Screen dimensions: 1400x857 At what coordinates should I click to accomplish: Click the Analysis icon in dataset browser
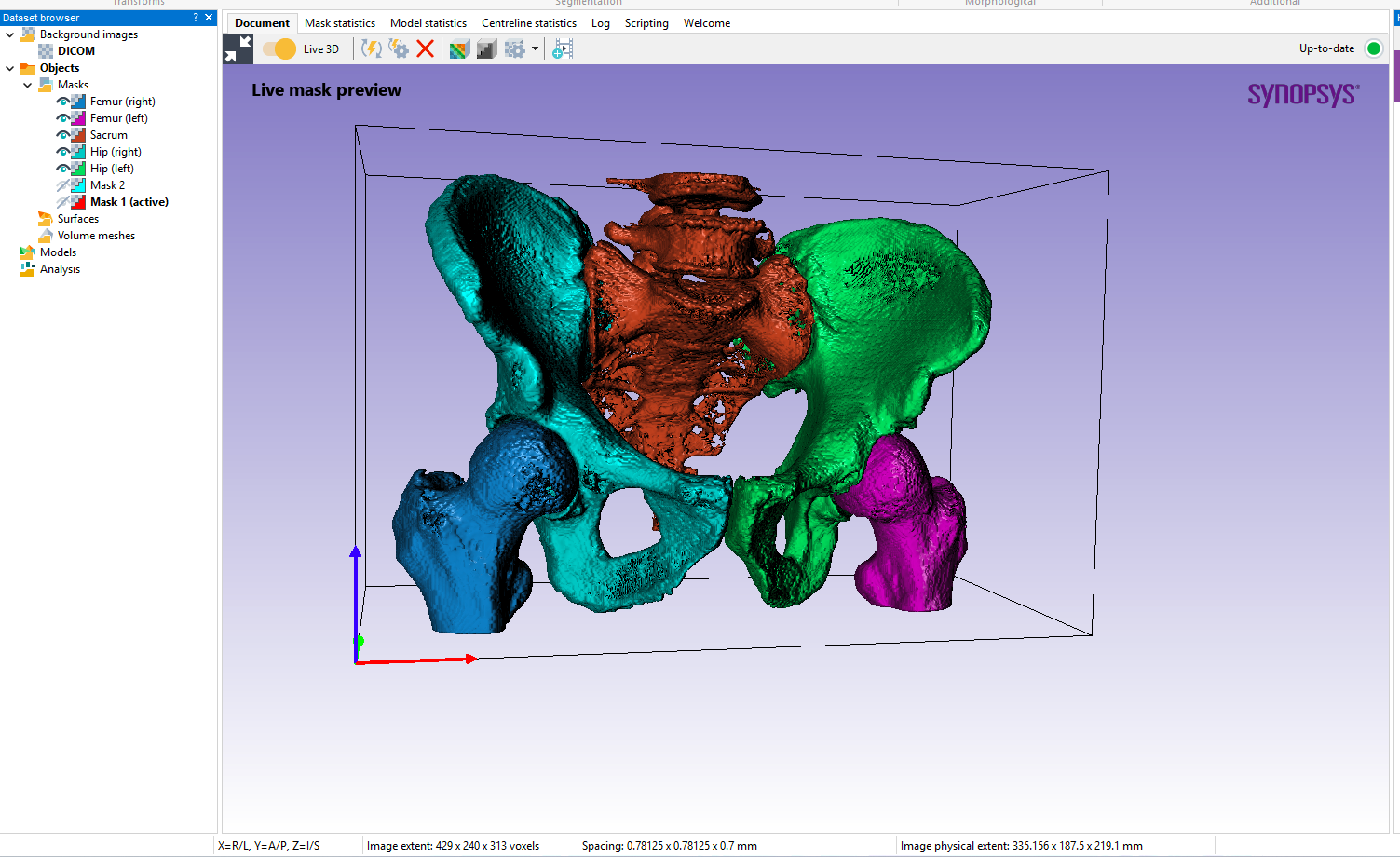[x=26, y=269]
